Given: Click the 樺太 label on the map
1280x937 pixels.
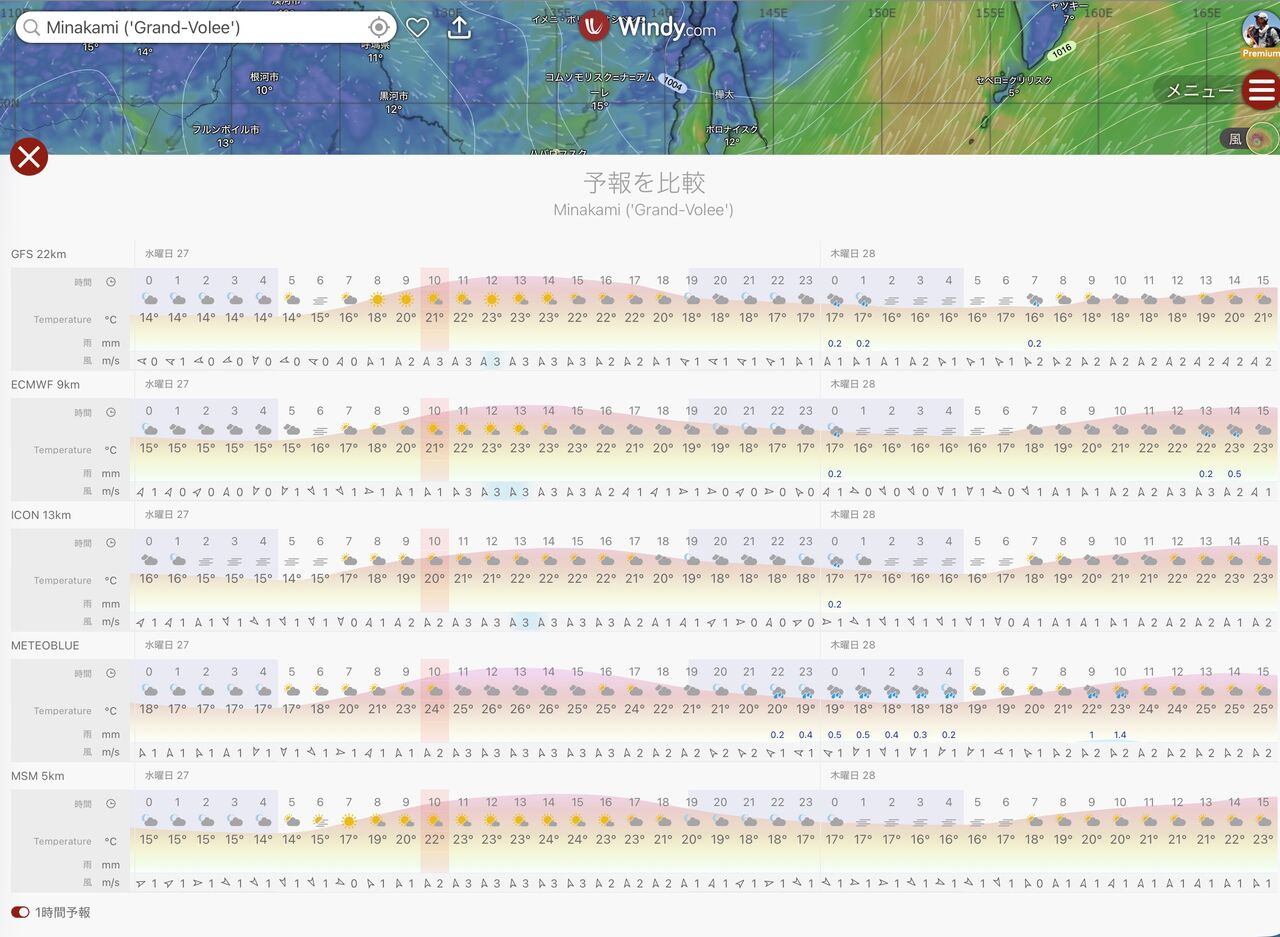Looking at the screenshot, I should (x=725, y=95).
